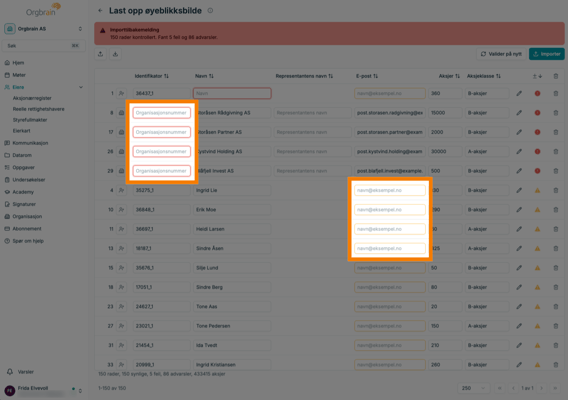The width and height of the screenshot is (568, 400).
Task: Click error indicator for Storåsen Partner AS
Action: click(537, 132)
